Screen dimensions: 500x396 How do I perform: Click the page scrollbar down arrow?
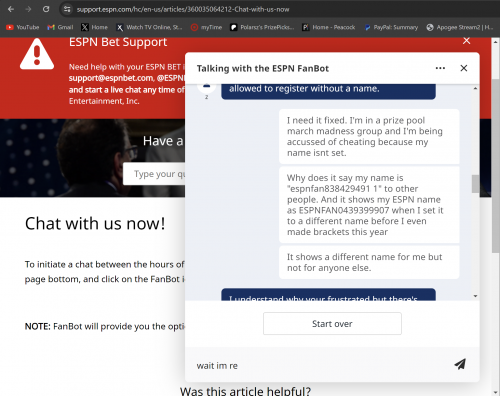point(496,392)
